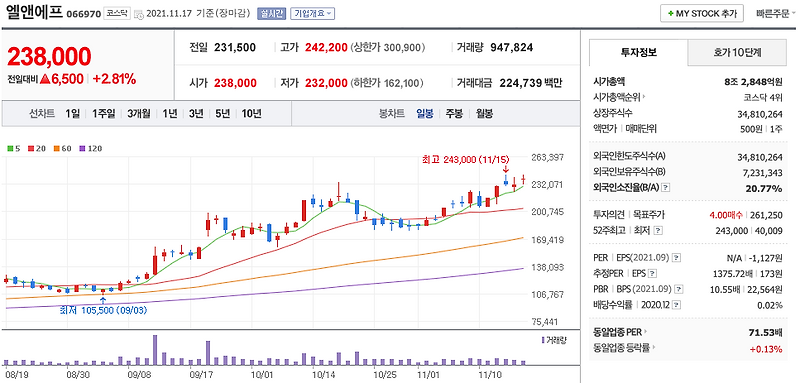Select the 1일 line chart period
Image resolution: width=800 pixels, height=383 pixels.
[x=72, y=114]
